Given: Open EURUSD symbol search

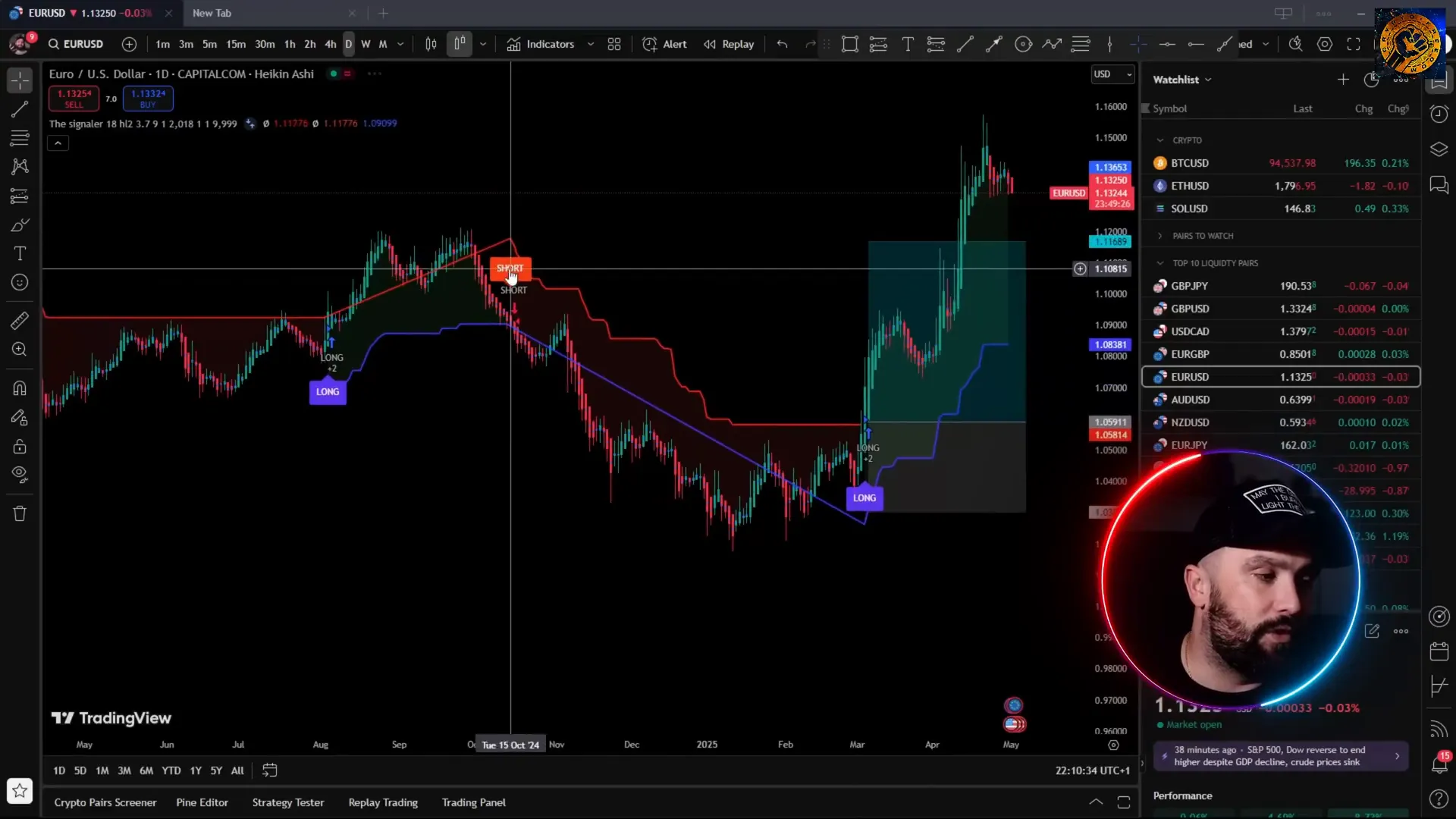Looking at the screenshot, I should [x=76, y=44].
